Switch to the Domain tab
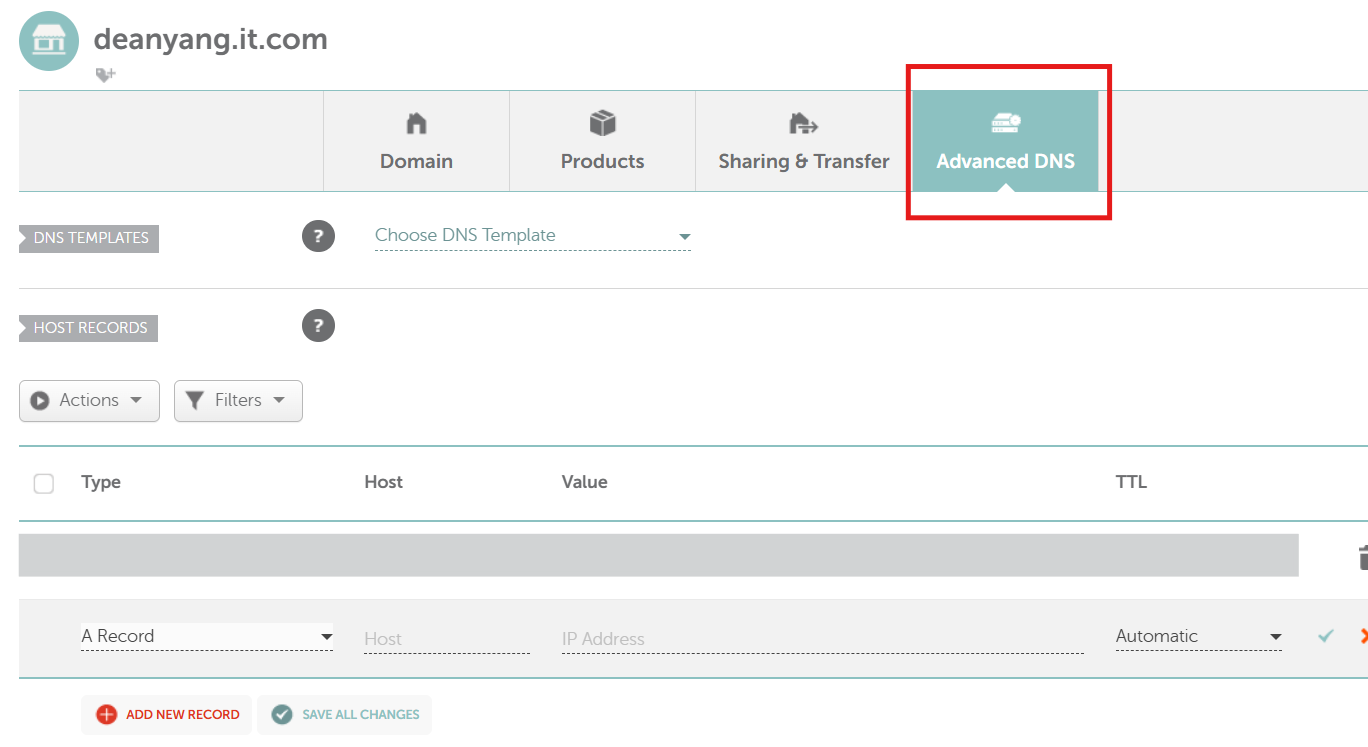The width and height of the screenshot is (1368, 747). click(416, 141)
